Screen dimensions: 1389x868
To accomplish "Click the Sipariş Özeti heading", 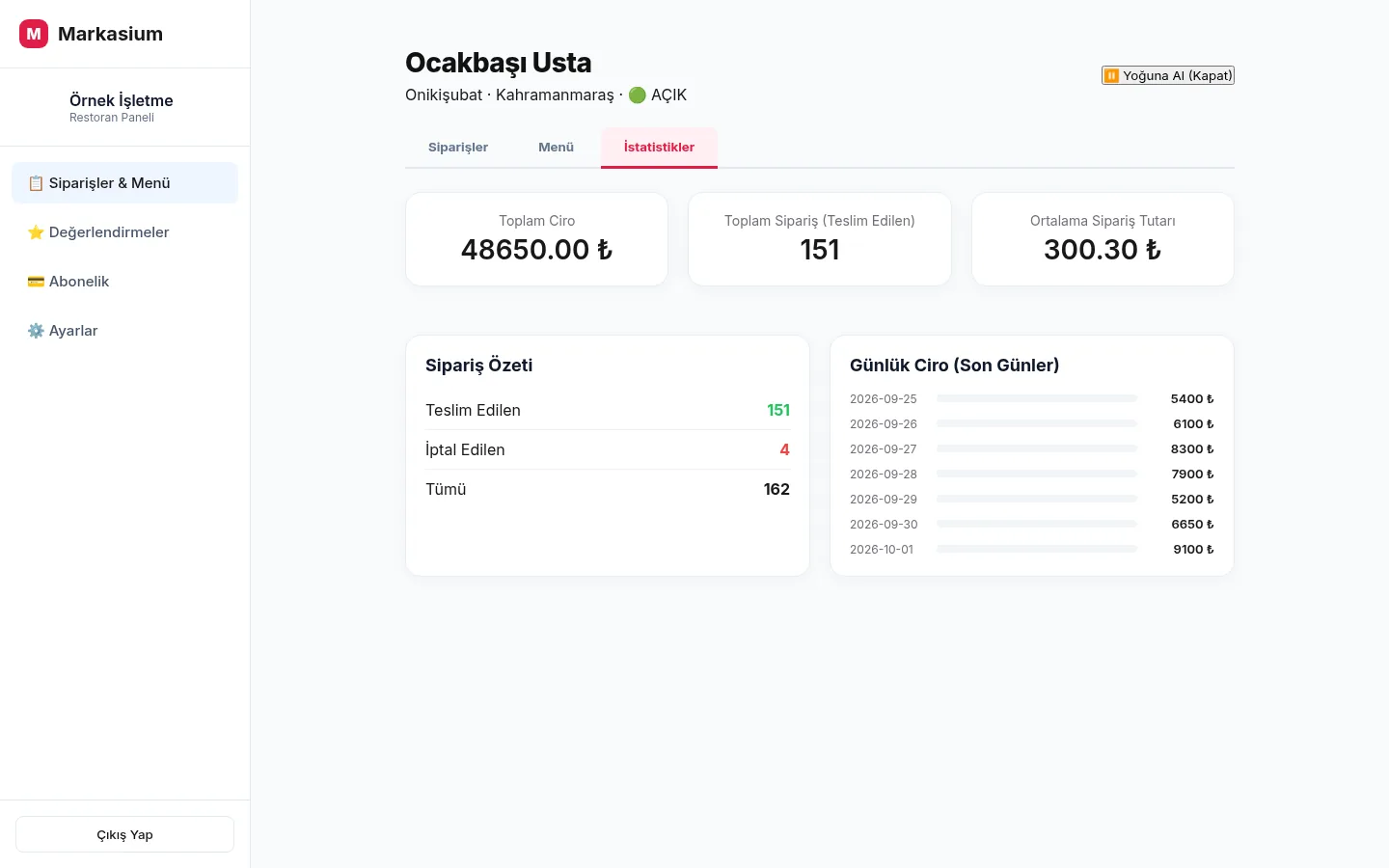I will [x=479, y=366].
